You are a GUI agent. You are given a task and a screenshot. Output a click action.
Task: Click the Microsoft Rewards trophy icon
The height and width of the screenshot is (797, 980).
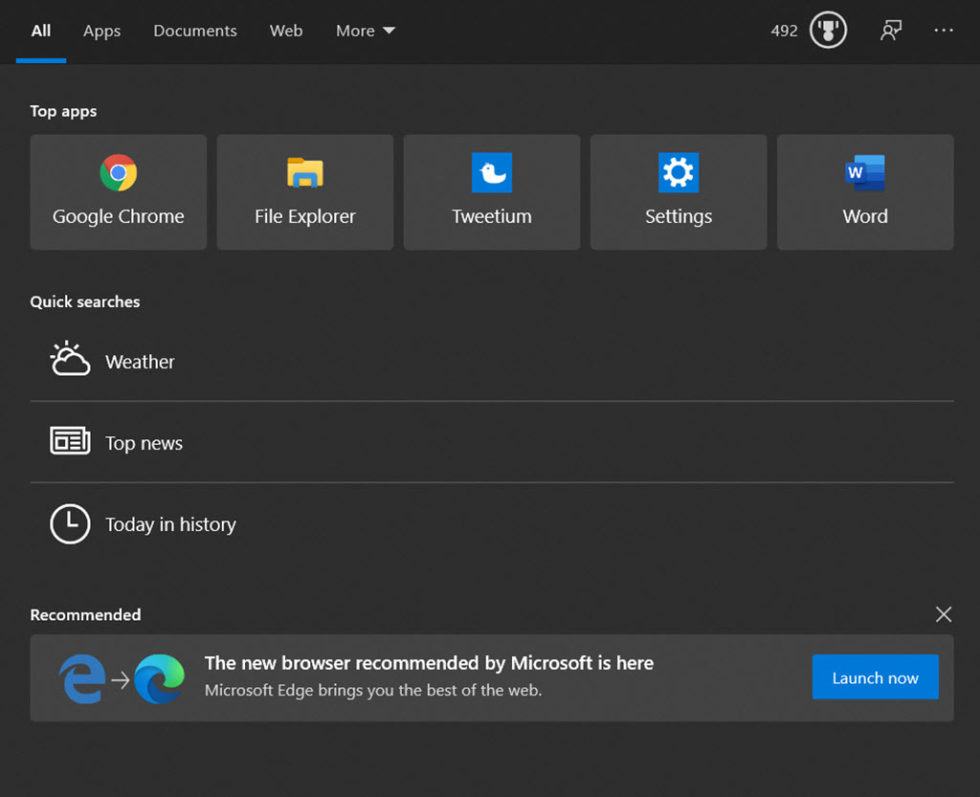tap(827, 30)
